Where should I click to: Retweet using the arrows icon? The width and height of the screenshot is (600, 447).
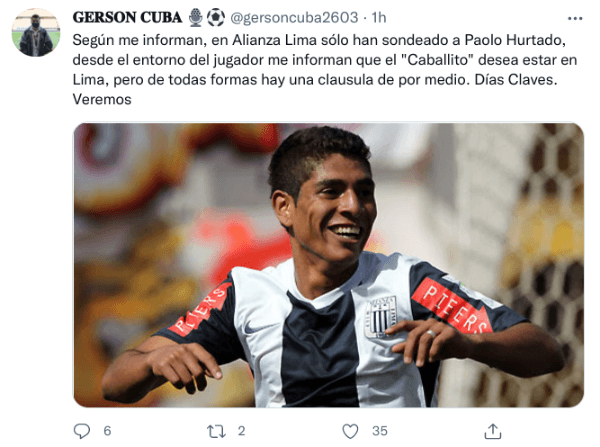click(216, 431)
